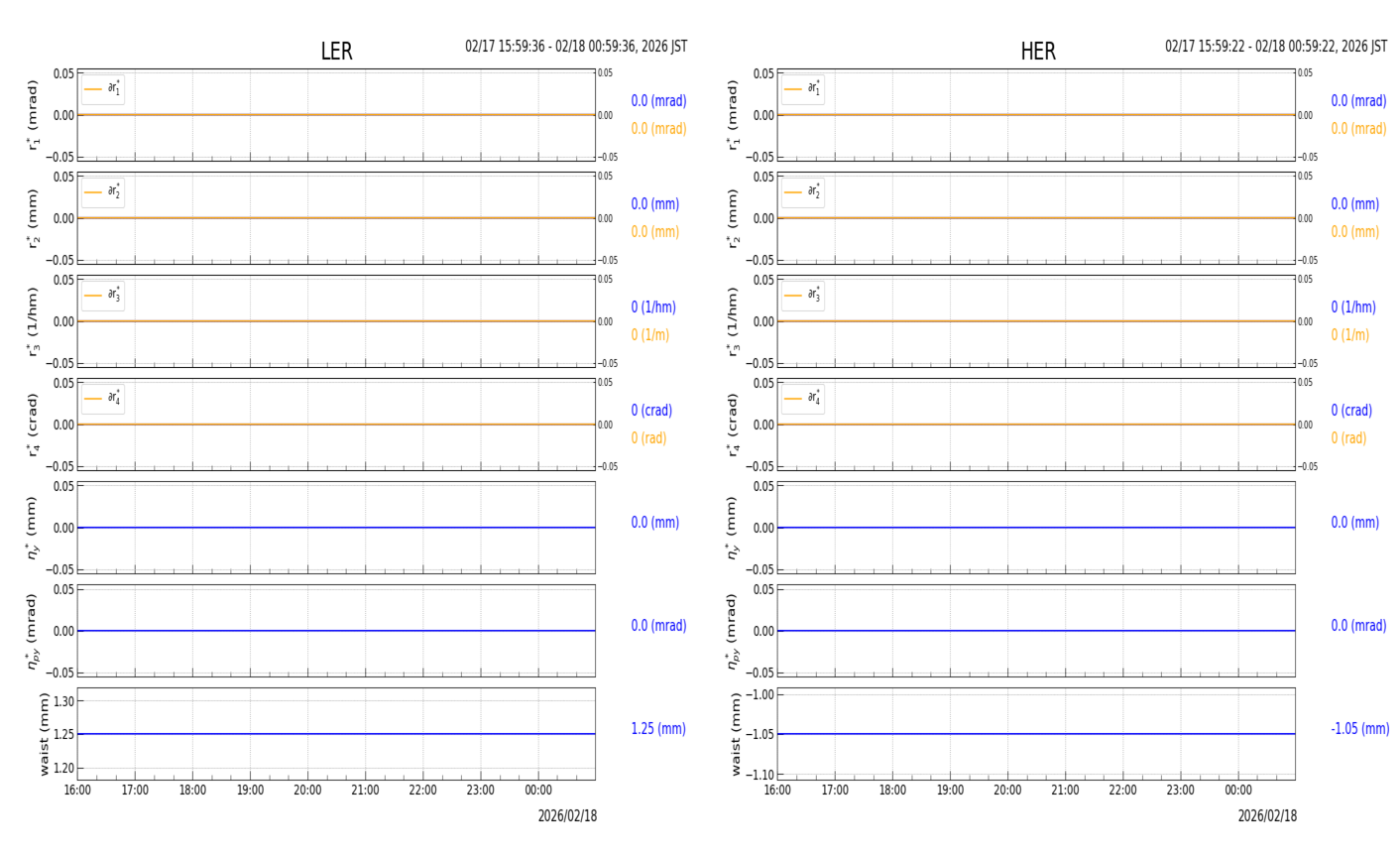
Task: Click the blue waist line in LER plot
Action: pyautogui.click(x=336, y=734)
